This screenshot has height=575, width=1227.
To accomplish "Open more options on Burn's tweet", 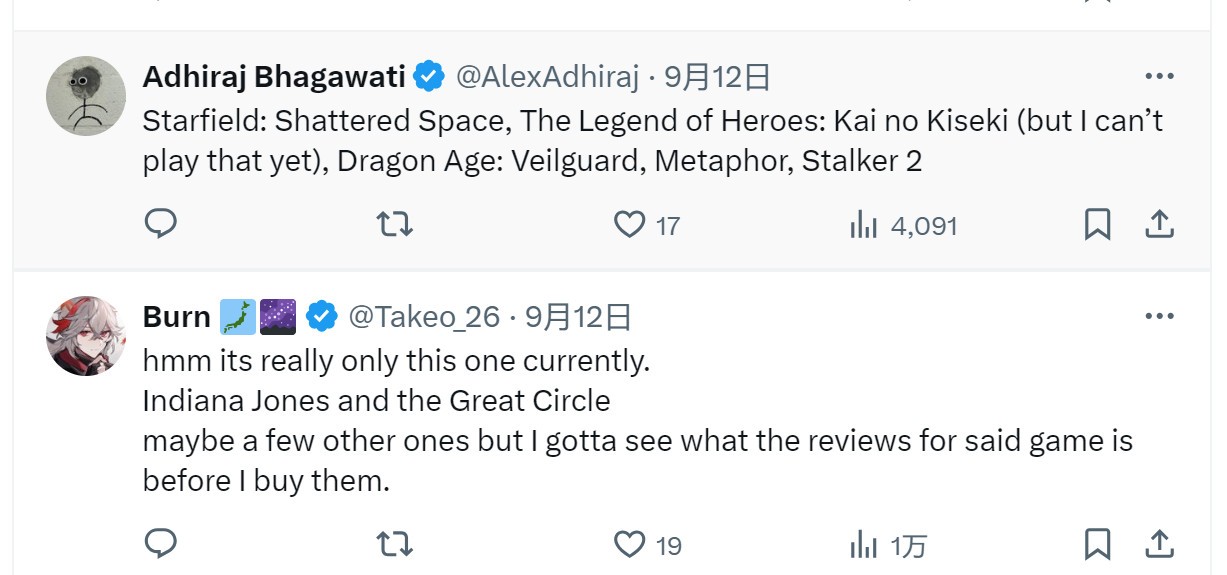I will [1158, 316].
